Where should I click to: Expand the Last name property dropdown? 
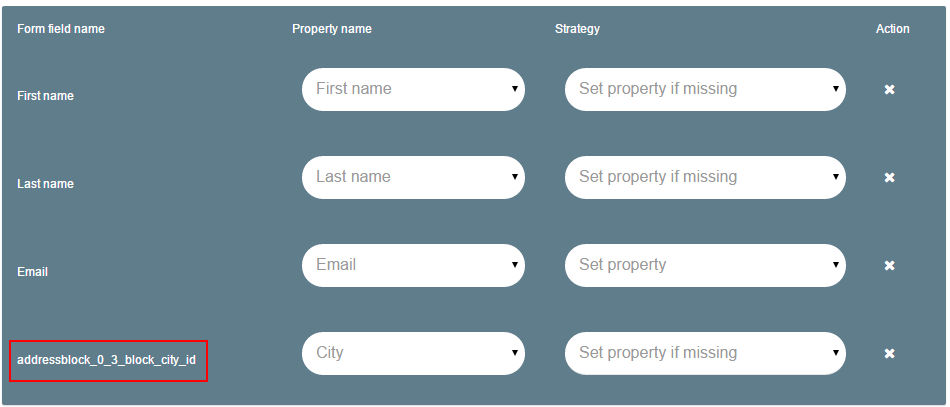(x=413, y=177)
